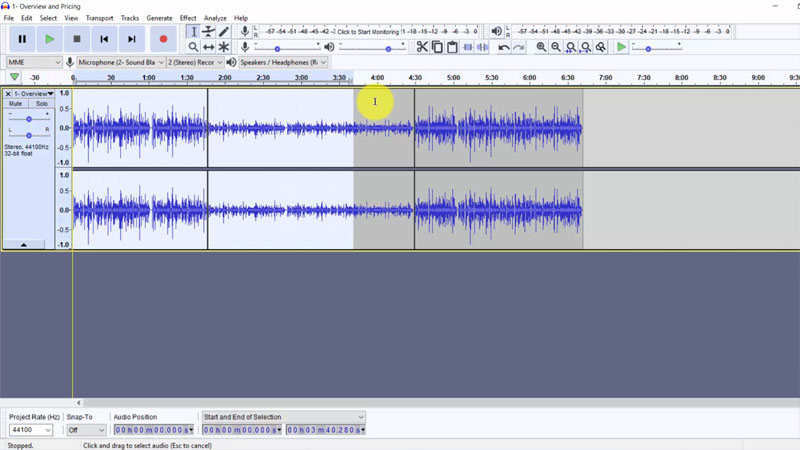The height and width of the screenshot is (450, 800).
Task: Click the Cut scissors icon
Action: point(422,47)
